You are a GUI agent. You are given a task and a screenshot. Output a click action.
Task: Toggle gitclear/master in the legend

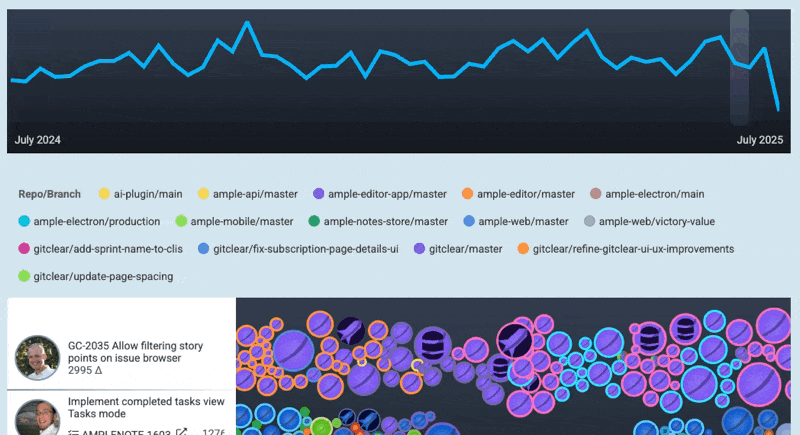(458, 249)
